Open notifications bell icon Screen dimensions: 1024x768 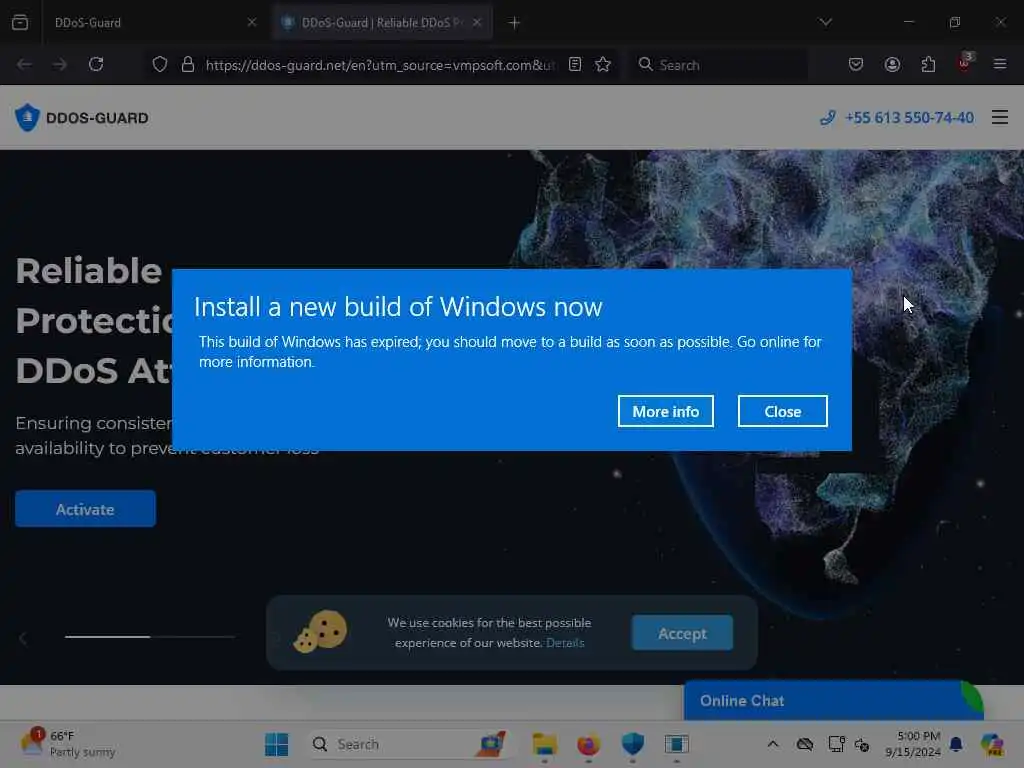coord(956,744)
